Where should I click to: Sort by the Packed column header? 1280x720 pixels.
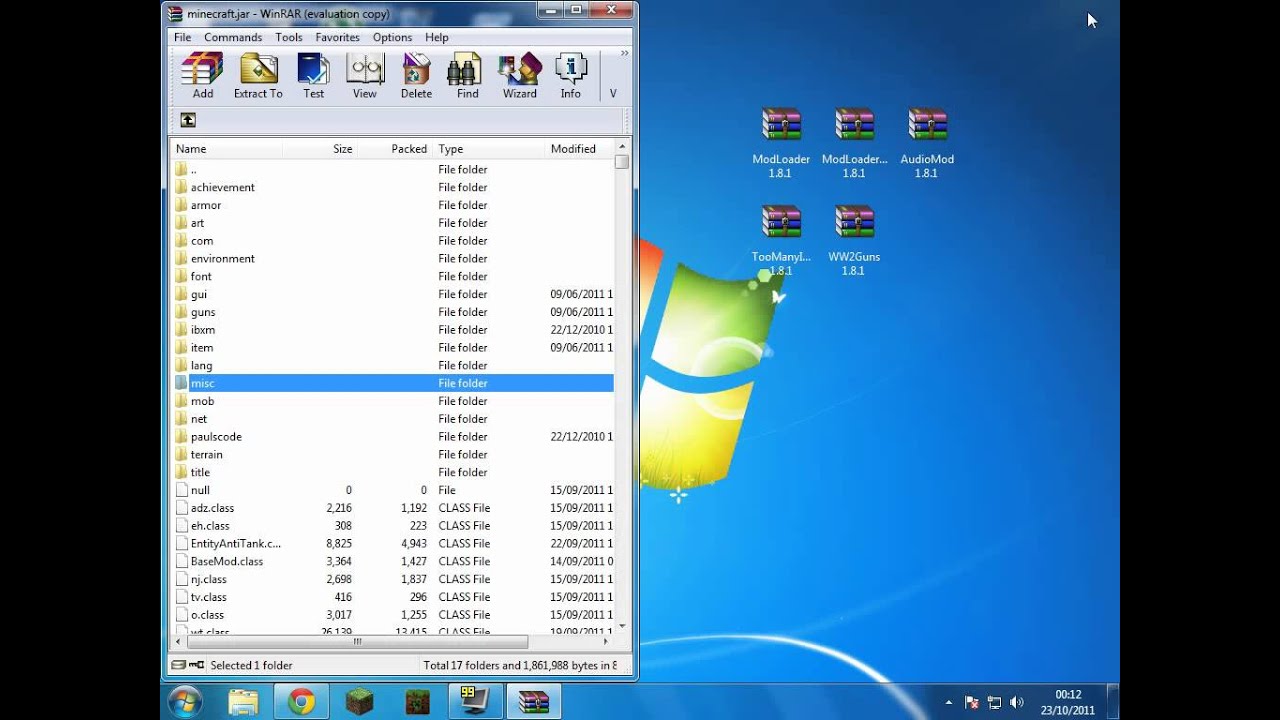tap(395, 149)
